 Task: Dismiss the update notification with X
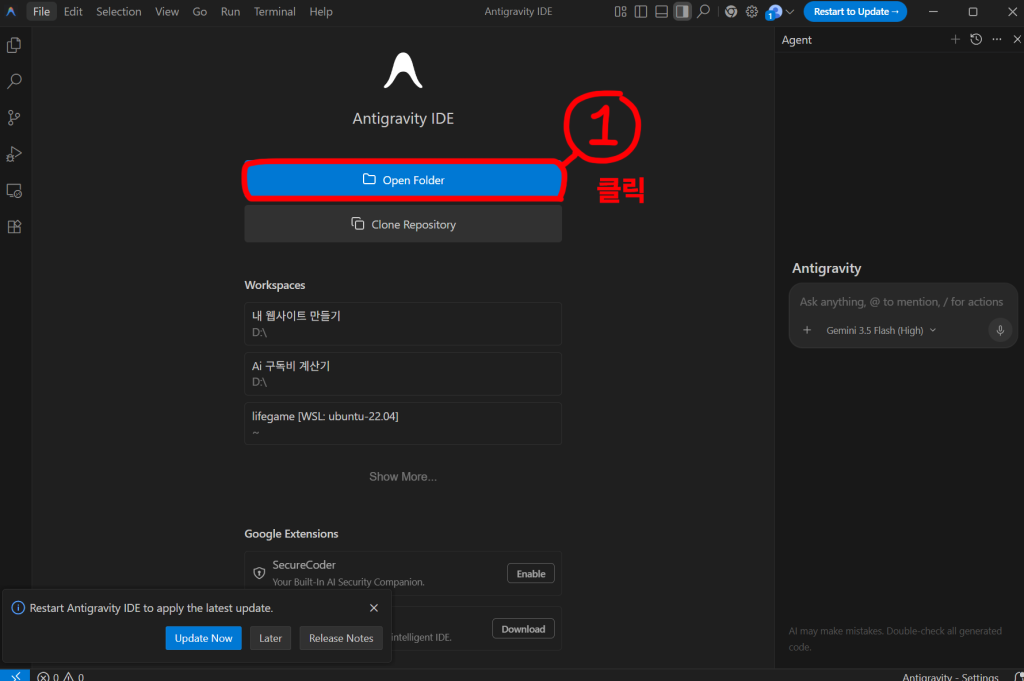coord(374,608)
